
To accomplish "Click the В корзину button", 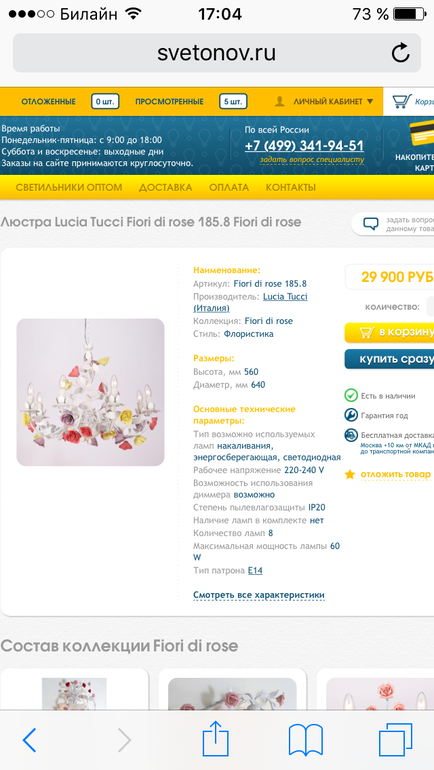I will 389,332.
